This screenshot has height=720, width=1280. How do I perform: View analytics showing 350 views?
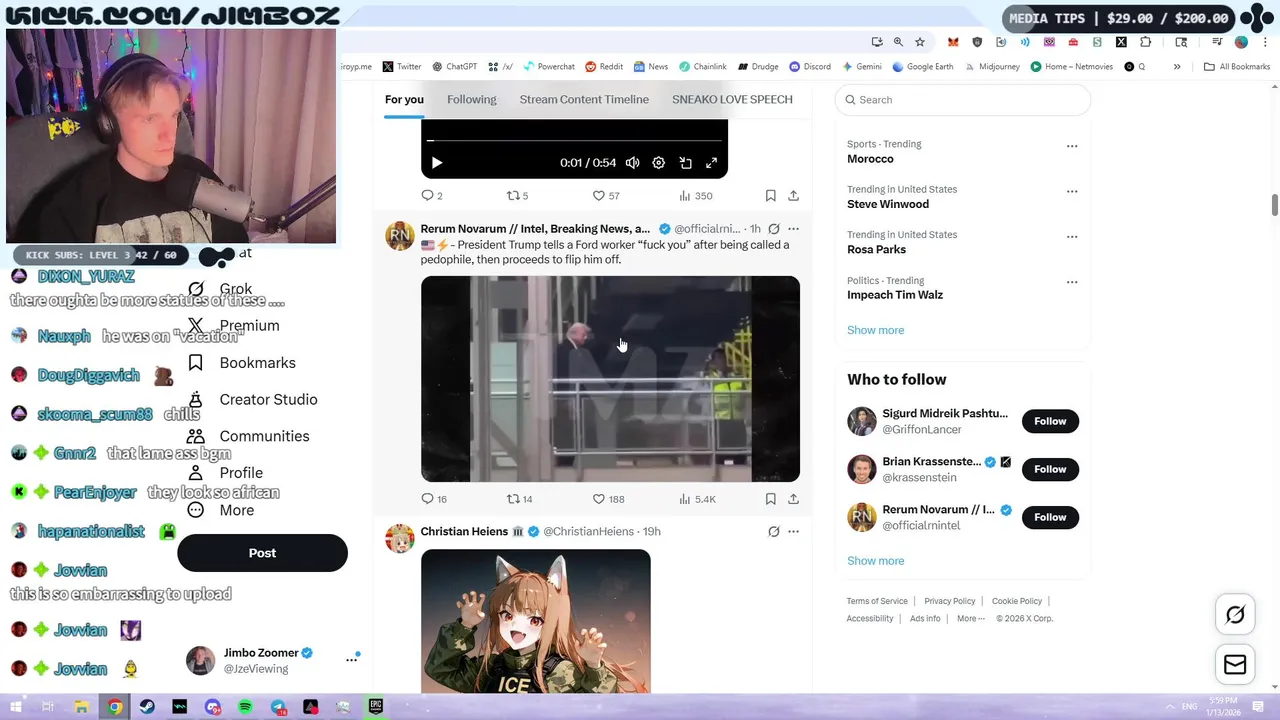695,196
